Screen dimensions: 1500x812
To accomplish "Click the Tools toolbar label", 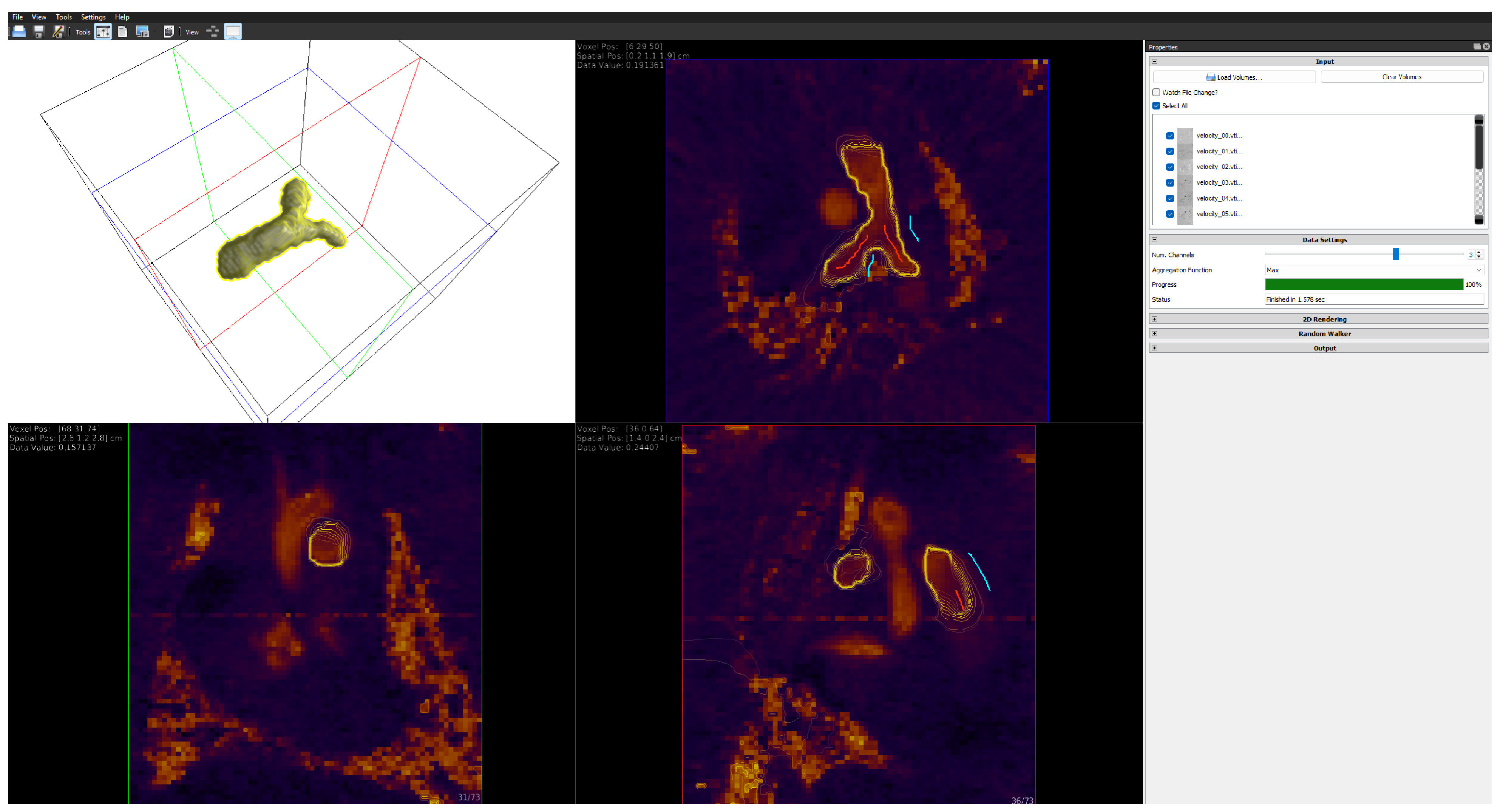I will (83, 32).
